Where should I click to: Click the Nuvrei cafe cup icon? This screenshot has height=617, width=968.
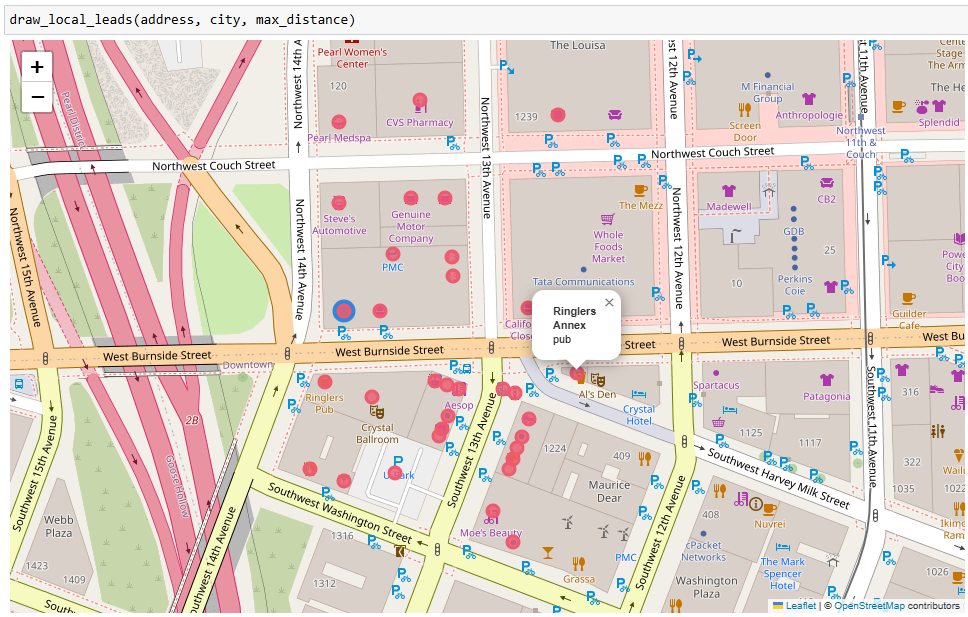click(769, 510)
